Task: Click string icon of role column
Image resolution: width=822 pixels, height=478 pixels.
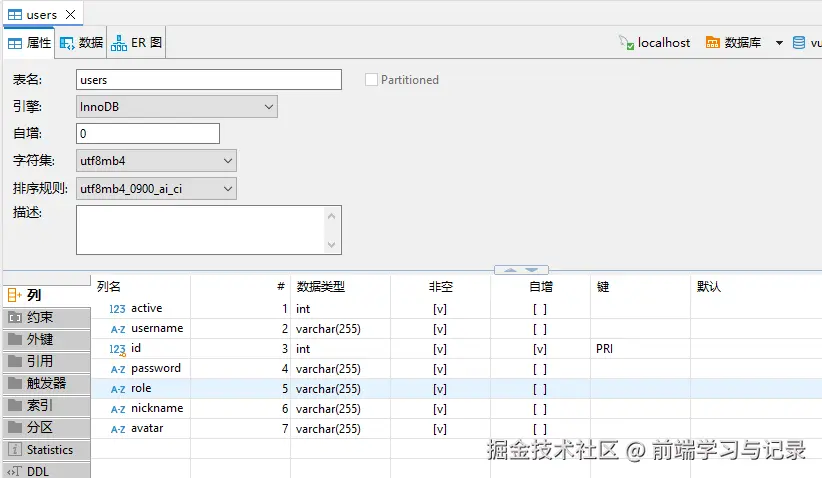Action: pyautogui.click(x=118, y=389)
